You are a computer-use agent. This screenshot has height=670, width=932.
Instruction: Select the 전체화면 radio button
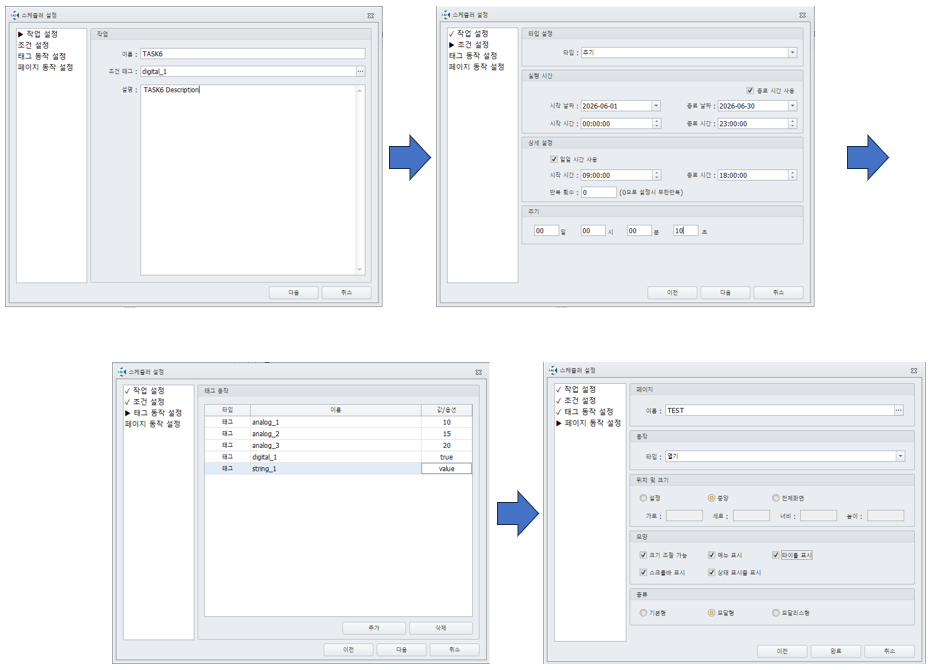coord(775,498)
